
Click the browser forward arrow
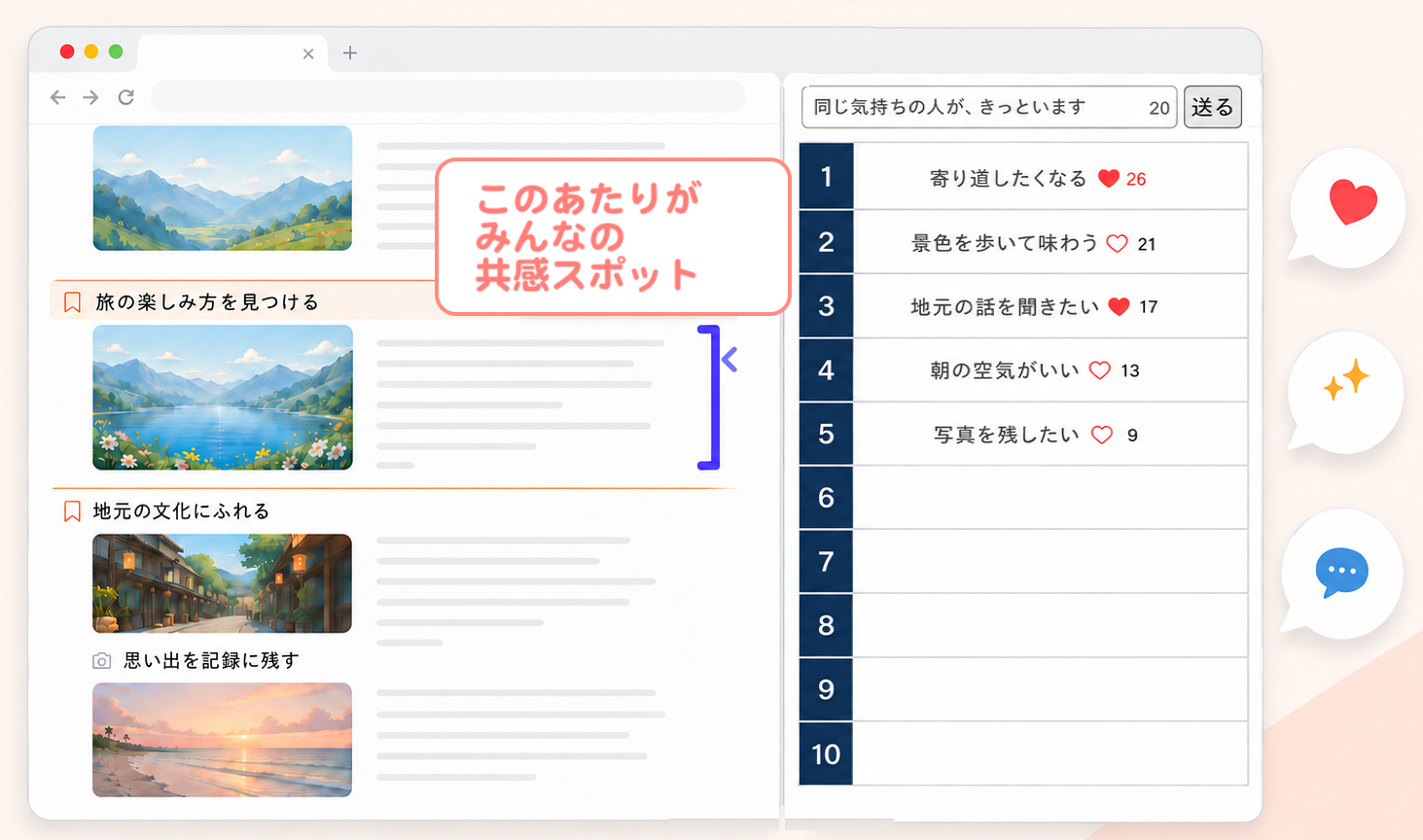coord(90,97)
